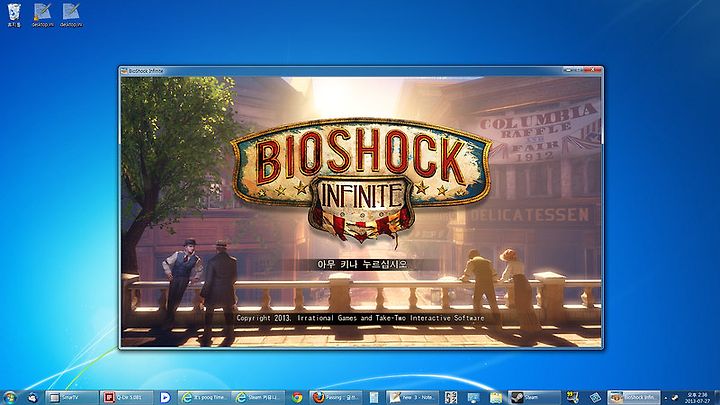Viewport: 720px width, 405px height.
Task: Switch to the Q-Dir taskbar window
Action: pos(126,397)
